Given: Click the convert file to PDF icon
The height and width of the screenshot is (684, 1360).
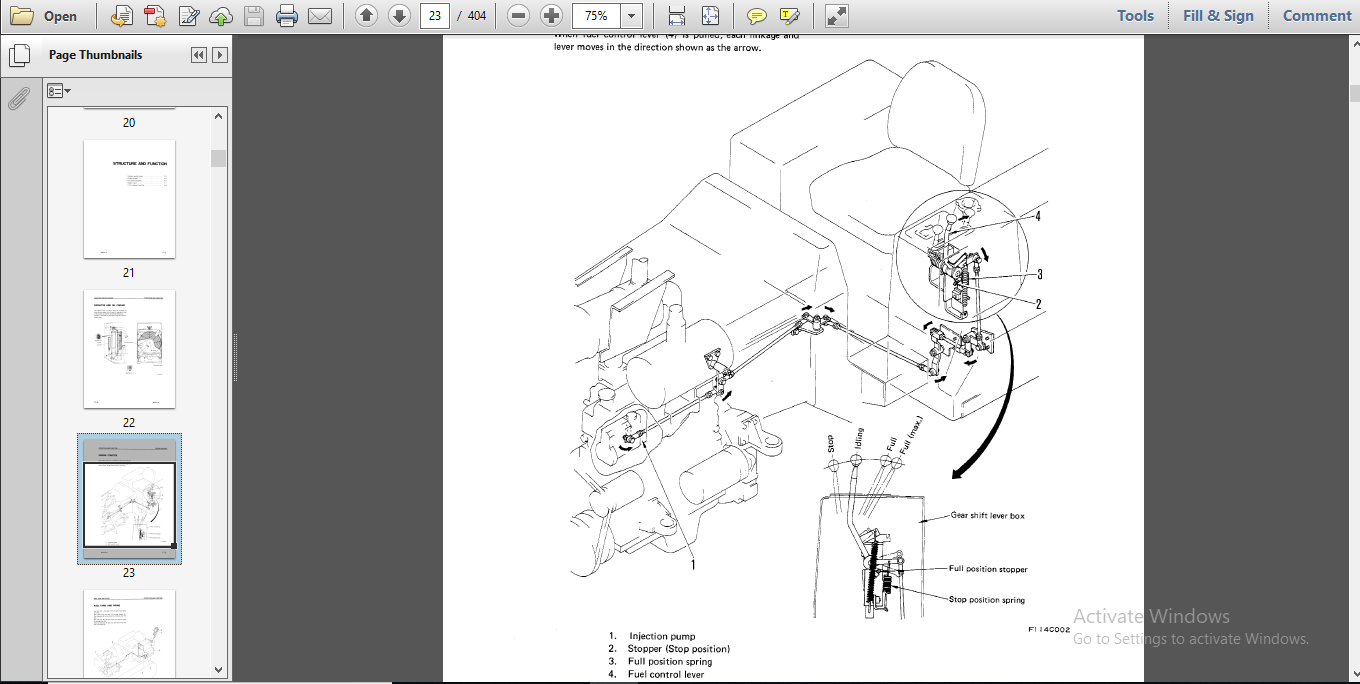Looking at the screenshot, I should pyautogui.click(x=121, y=16).
